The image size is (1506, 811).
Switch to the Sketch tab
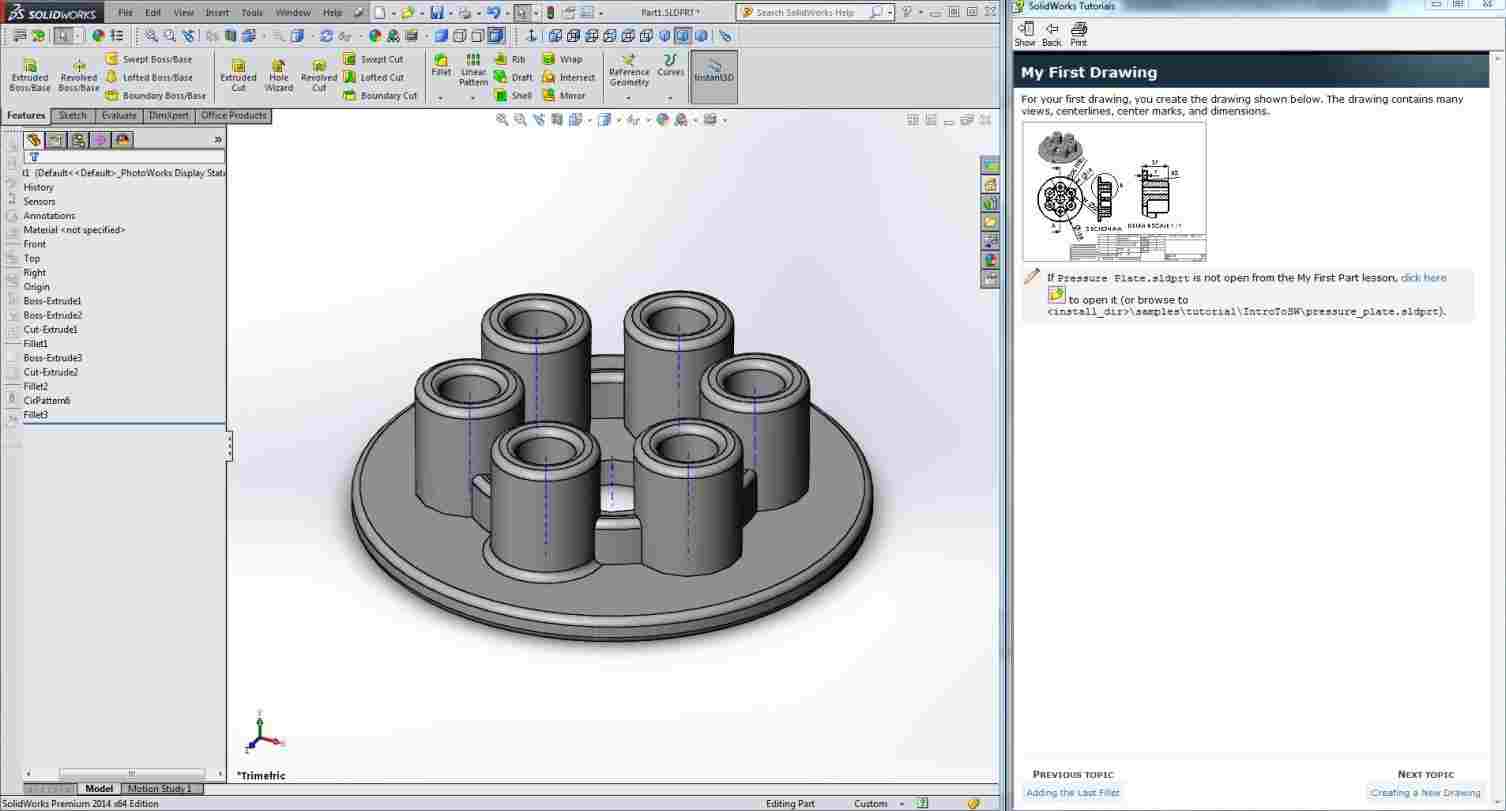click(72, 116)
